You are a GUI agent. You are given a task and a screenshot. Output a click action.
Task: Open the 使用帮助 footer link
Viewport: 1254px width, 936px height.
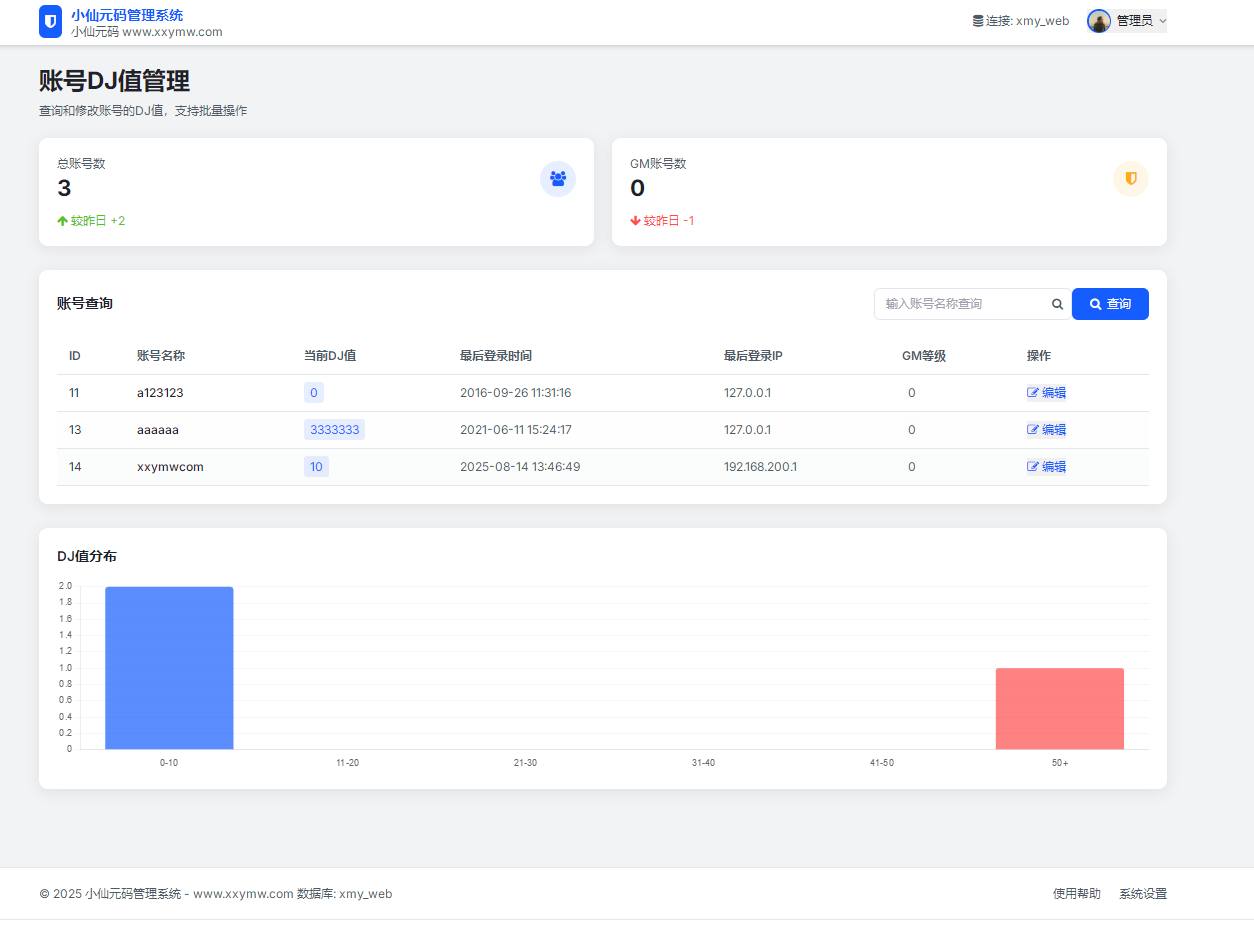pos(1077,894)
